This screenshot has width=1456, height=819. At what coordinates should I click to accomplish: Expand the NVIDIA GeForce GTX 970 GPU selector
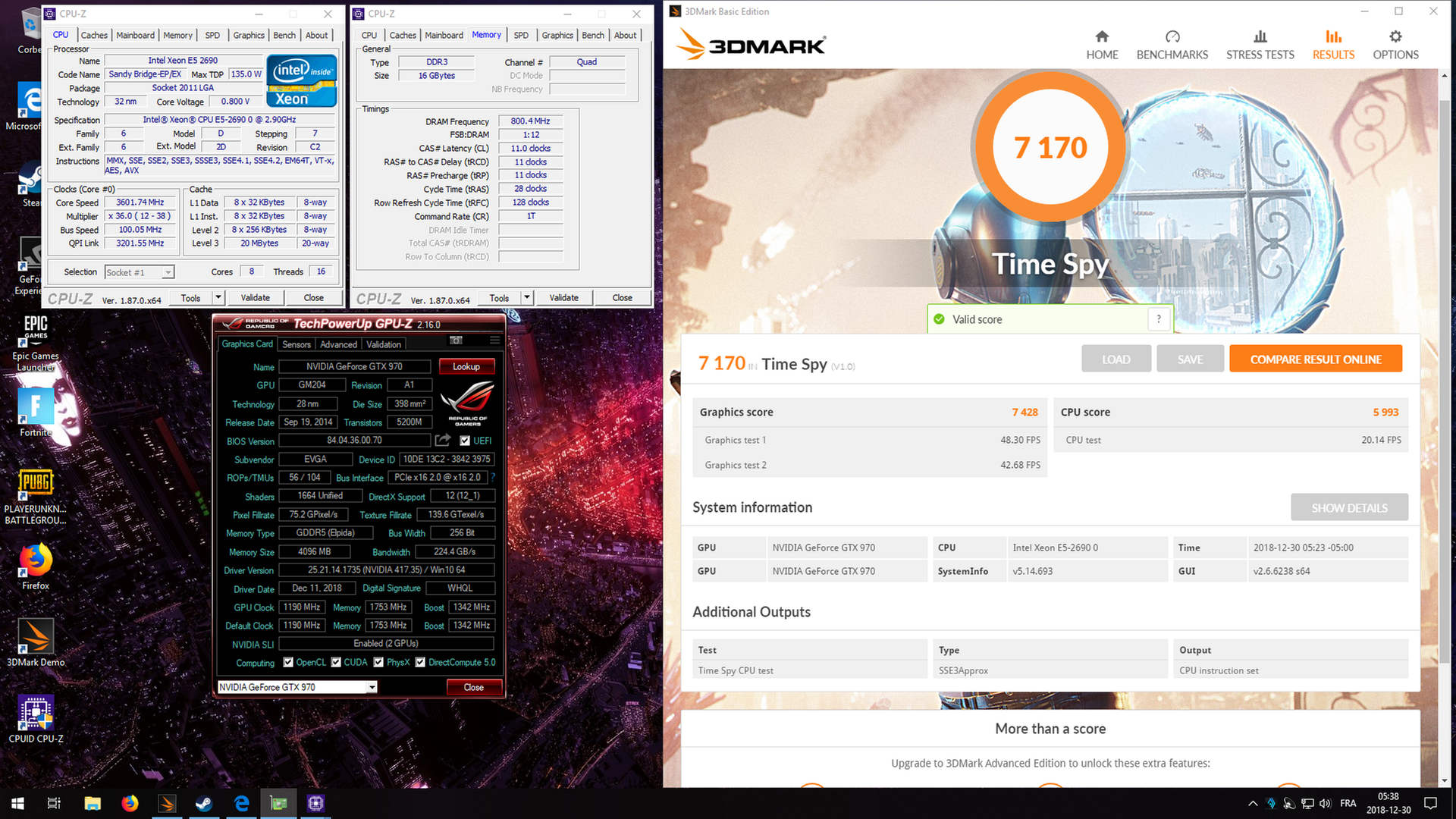[x=372, y=687]
